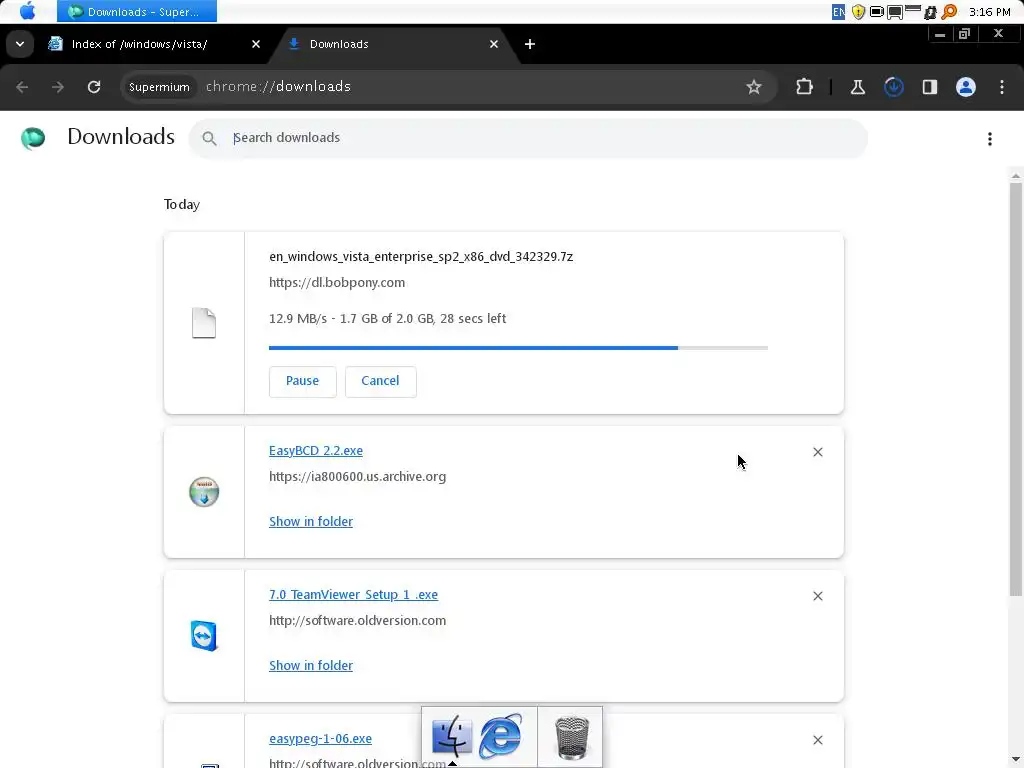The width and height of the screenshot is (1024, 768).
Task: Click the 3:16 PM clock
Action: tap(990, 12)
